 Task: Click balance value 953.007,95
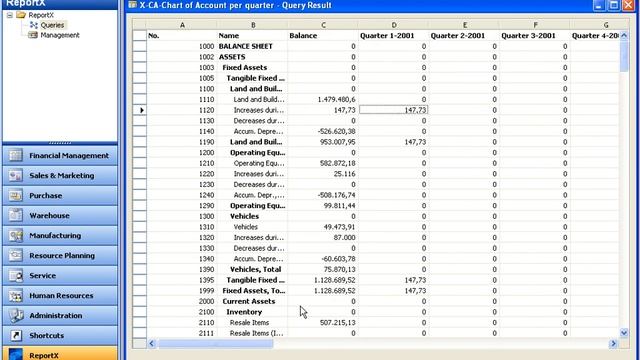coord(338,142)
